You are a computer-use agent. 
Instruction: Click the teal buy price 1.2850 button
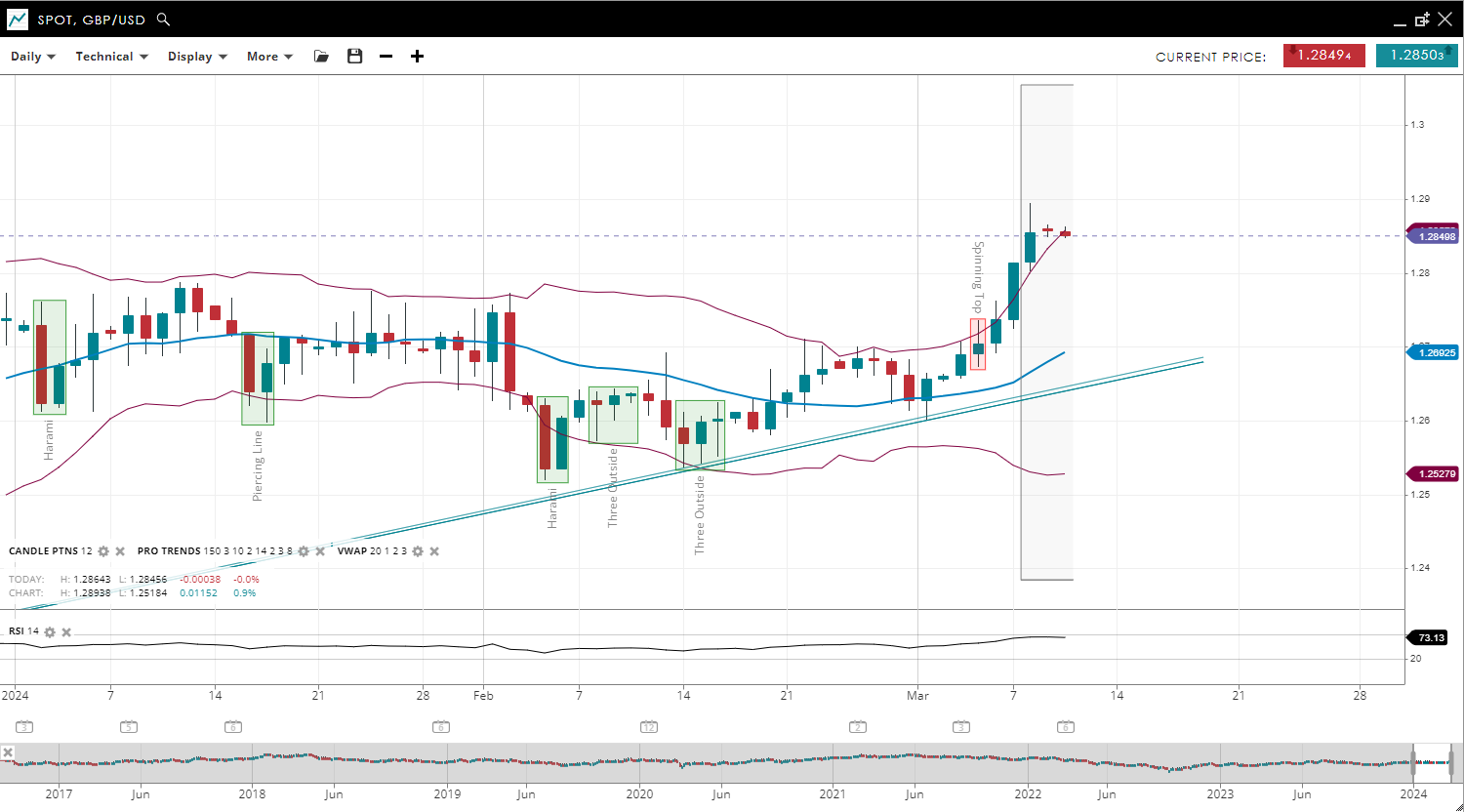point(1416,56)
